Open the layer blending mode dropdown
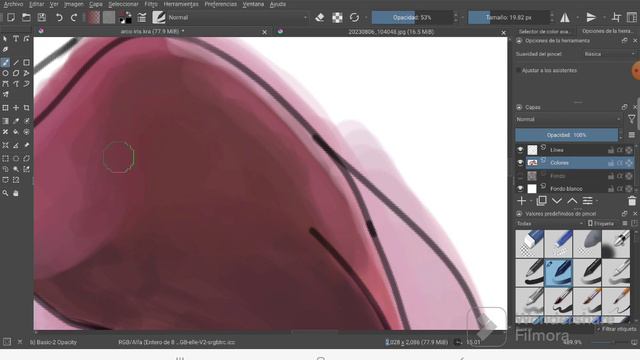640x360 pixels. click(x=568, y=119)
